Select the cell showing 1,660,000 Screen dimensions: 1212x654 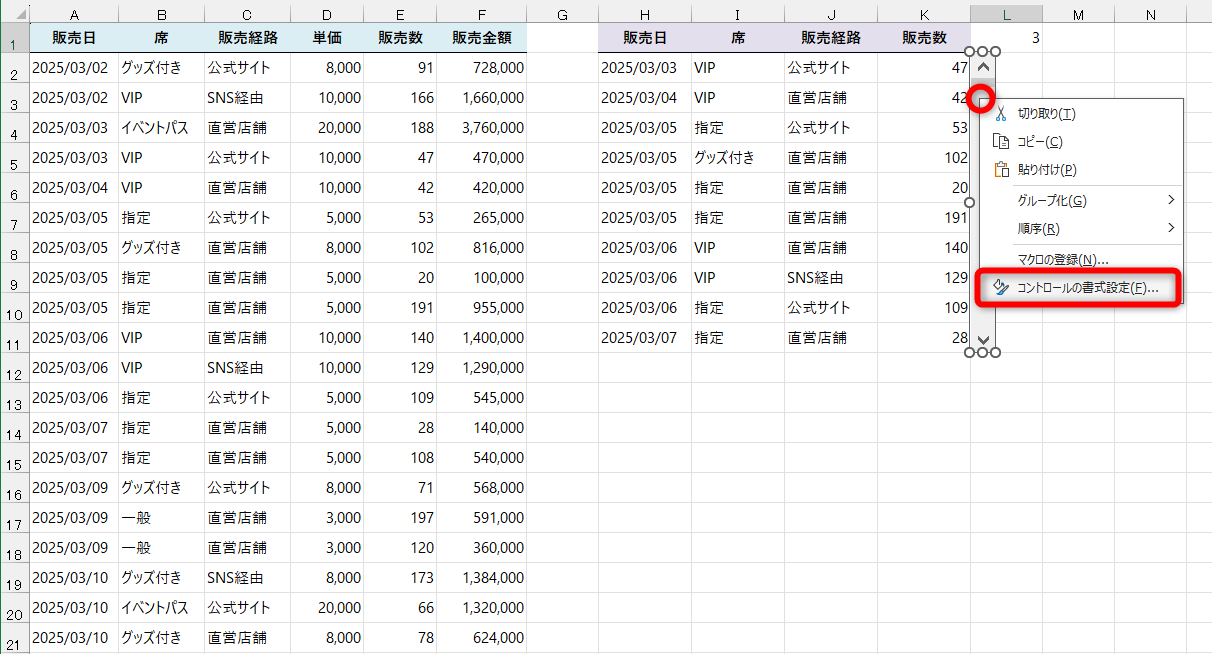(x=482, y=98)
